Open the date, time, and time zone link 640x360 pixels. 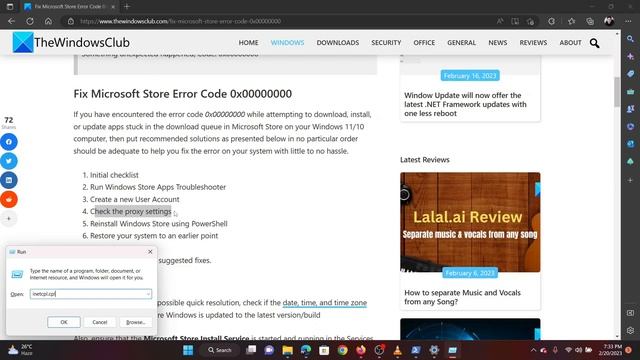click(324, 302)
